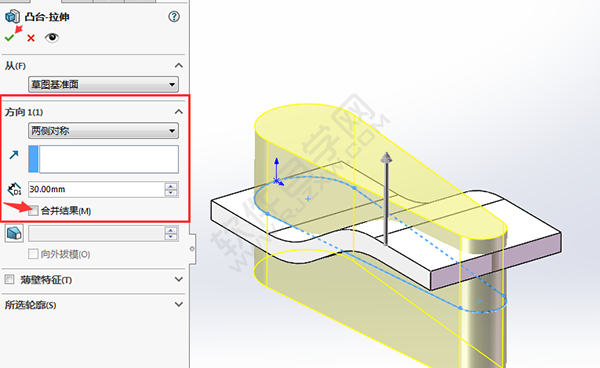
Task: Click the extrude direction arrow icon
Action: [14, 155]
